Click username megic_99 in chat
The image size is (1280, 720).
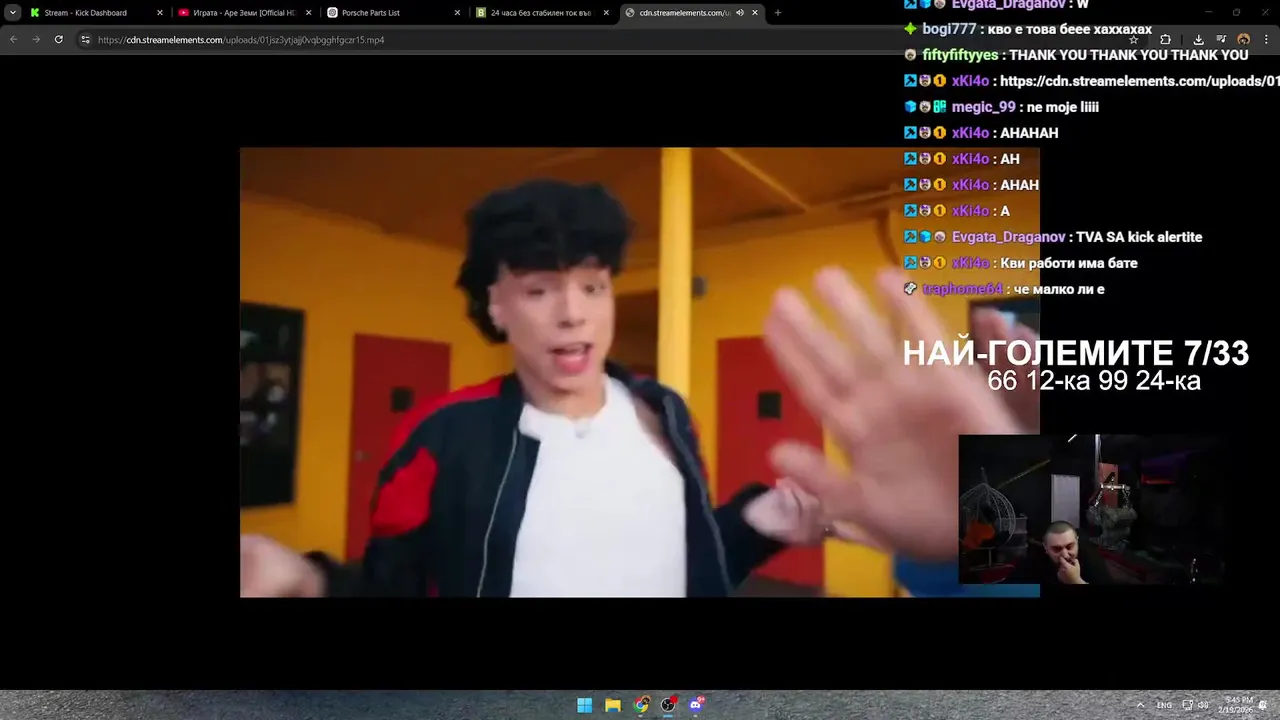pyautogui.click(x=983, y=107)
